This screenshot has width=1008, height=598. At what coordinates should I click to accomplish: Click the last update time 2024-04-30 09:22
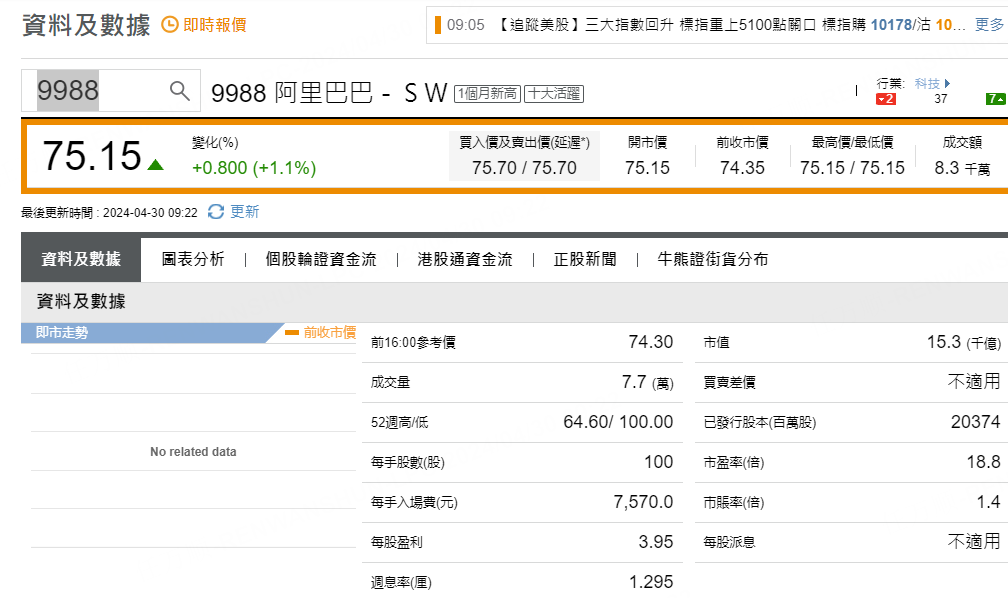click(x=150, y=213)
